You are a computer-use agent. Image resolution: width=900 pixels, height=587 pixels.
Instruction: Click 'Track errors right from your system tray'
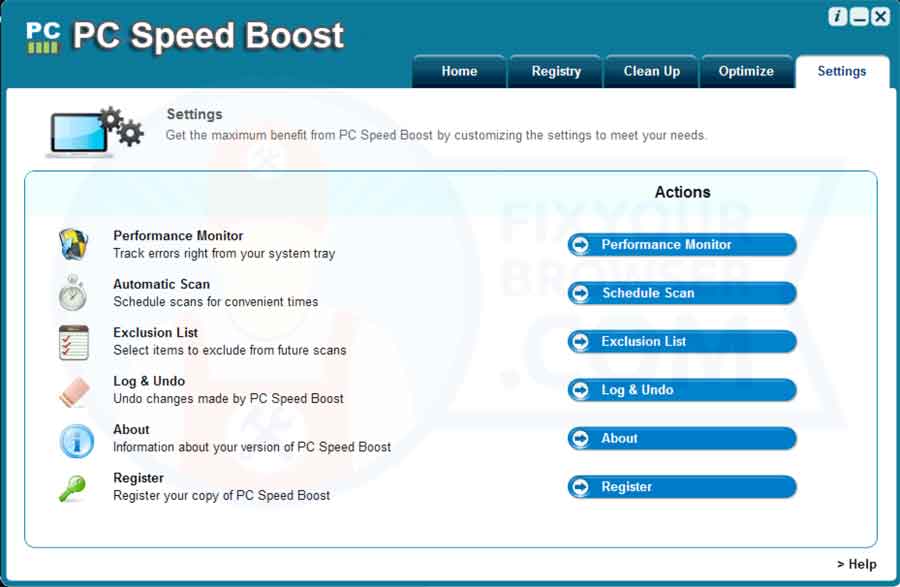coord(224,254)
